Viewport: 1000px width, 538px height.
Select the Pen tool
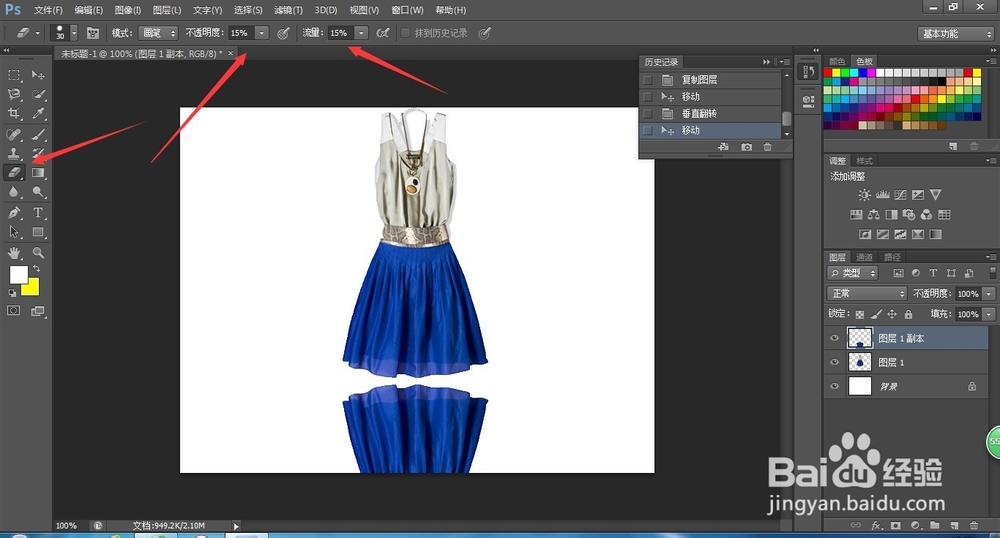[x=15, y=213]
